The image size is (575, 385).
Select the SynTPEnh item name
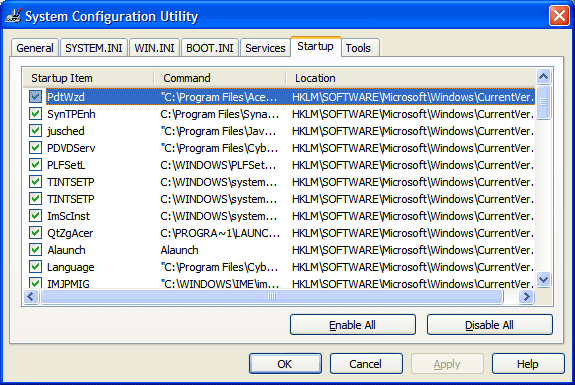(x=71, y=114)
